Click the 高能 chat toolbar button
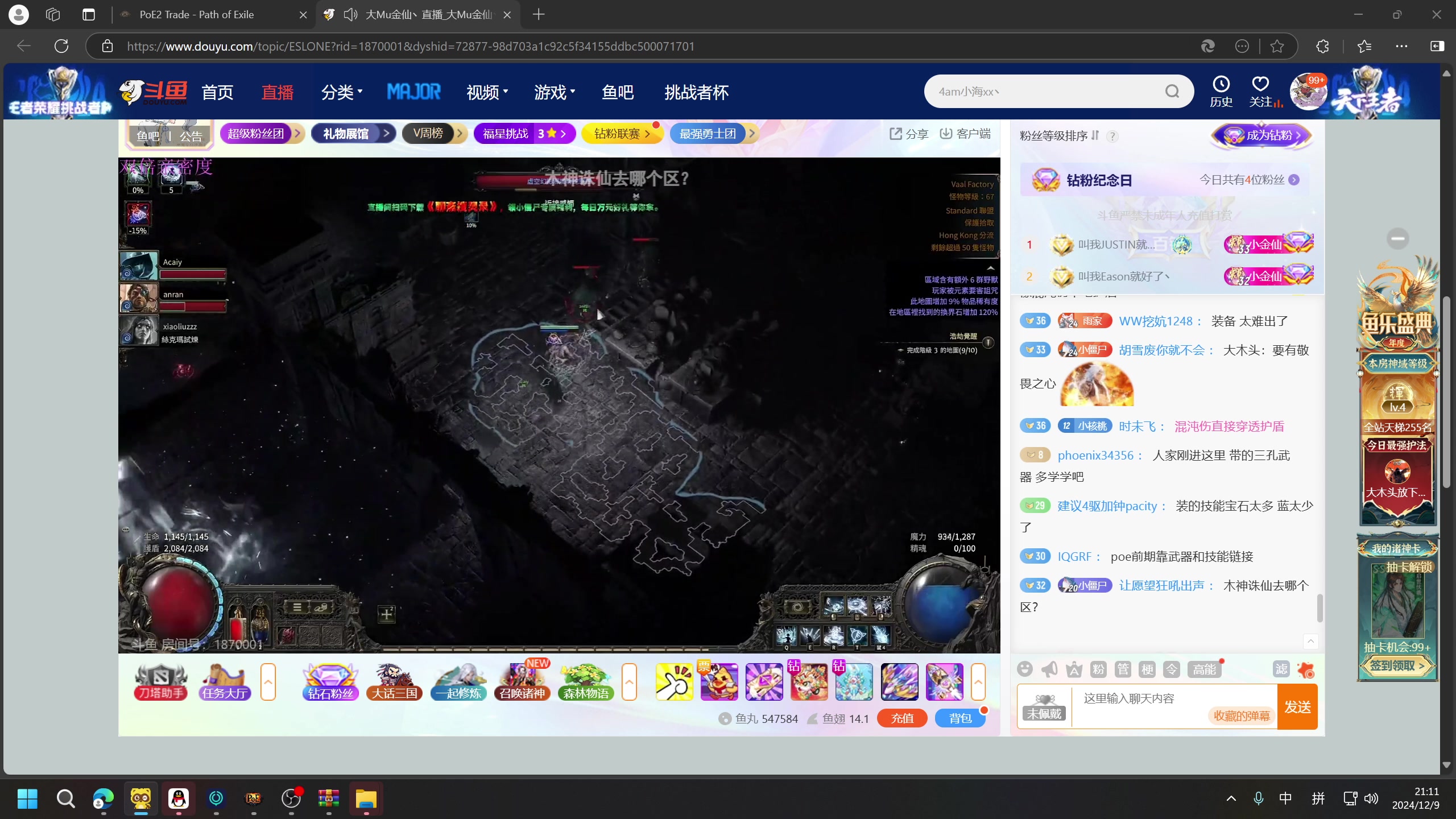 (1204, 669)
